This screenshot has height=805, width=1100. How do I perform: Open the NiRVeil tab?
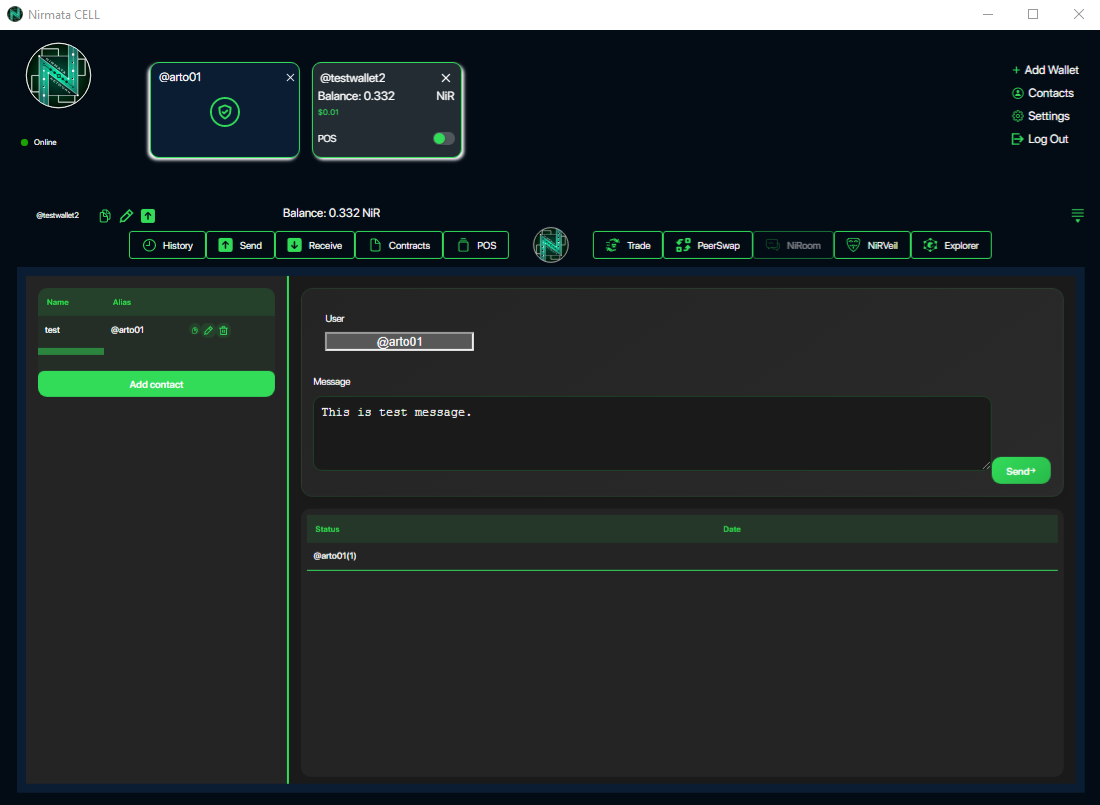[x=872, y=245]
